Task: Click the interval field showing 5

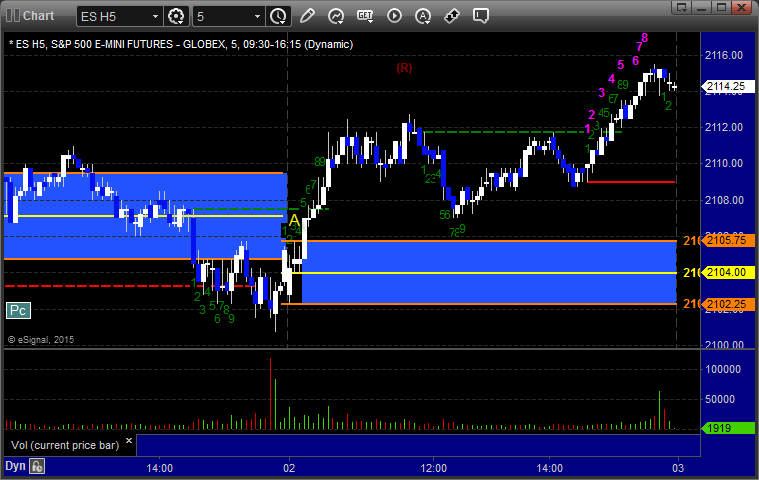Action: (223, 16)
